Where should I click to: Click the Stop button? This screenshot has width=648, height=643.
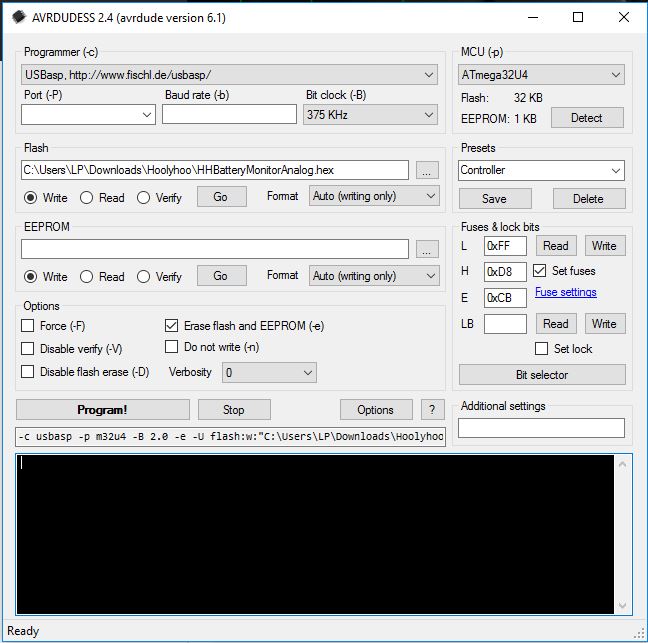tap(234, 410)
